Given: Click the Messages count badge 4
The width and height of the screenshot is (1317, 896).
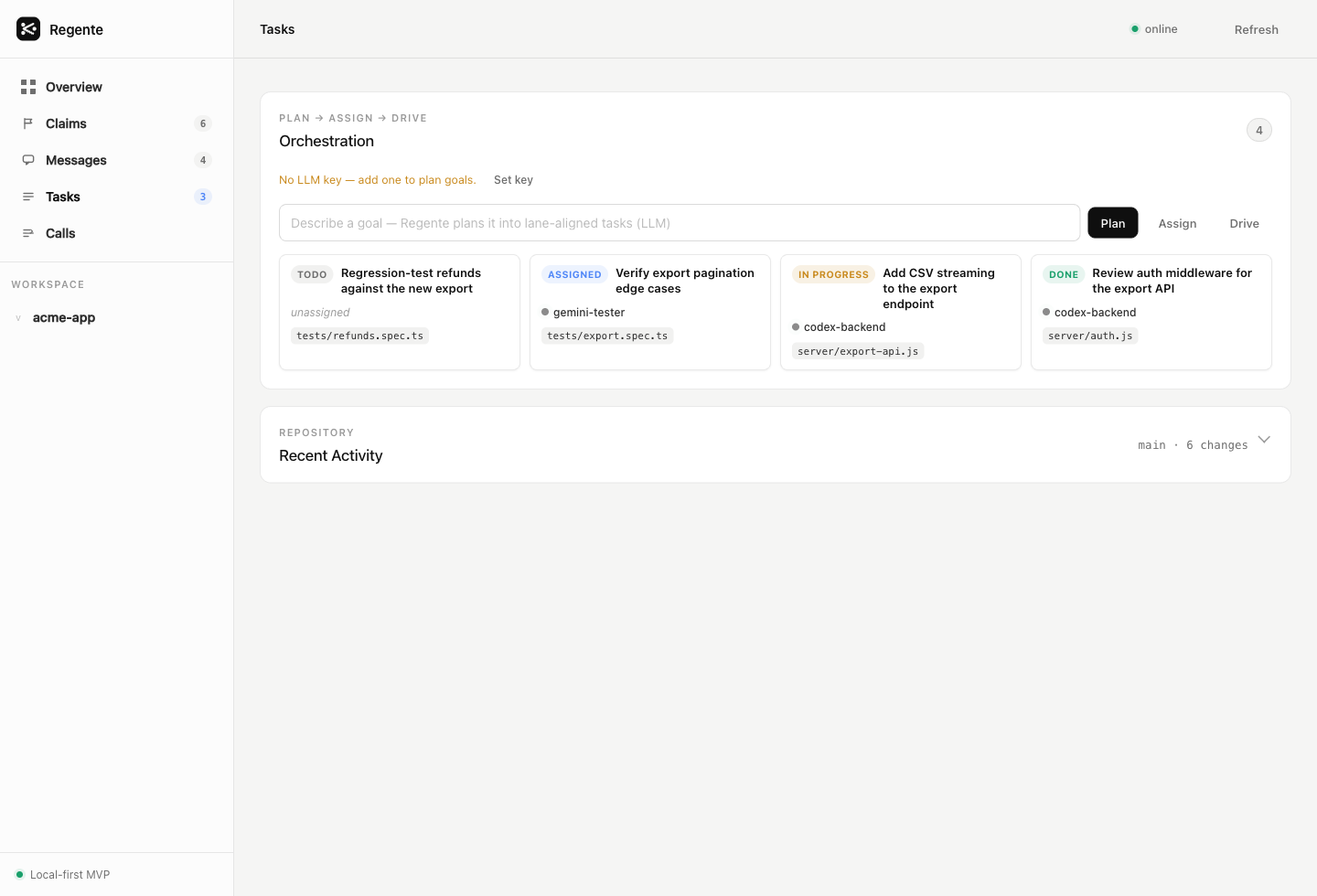Looking at the screenshot, I should [203, 160].
